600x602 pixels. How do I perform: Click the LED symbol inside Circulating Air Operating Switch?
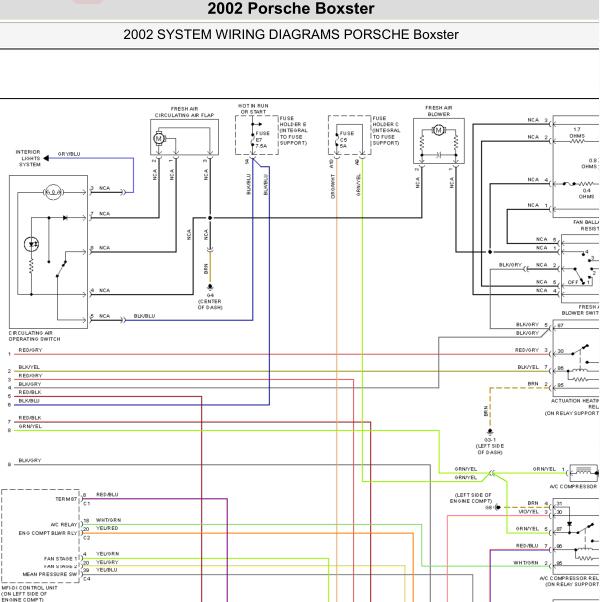31,244
